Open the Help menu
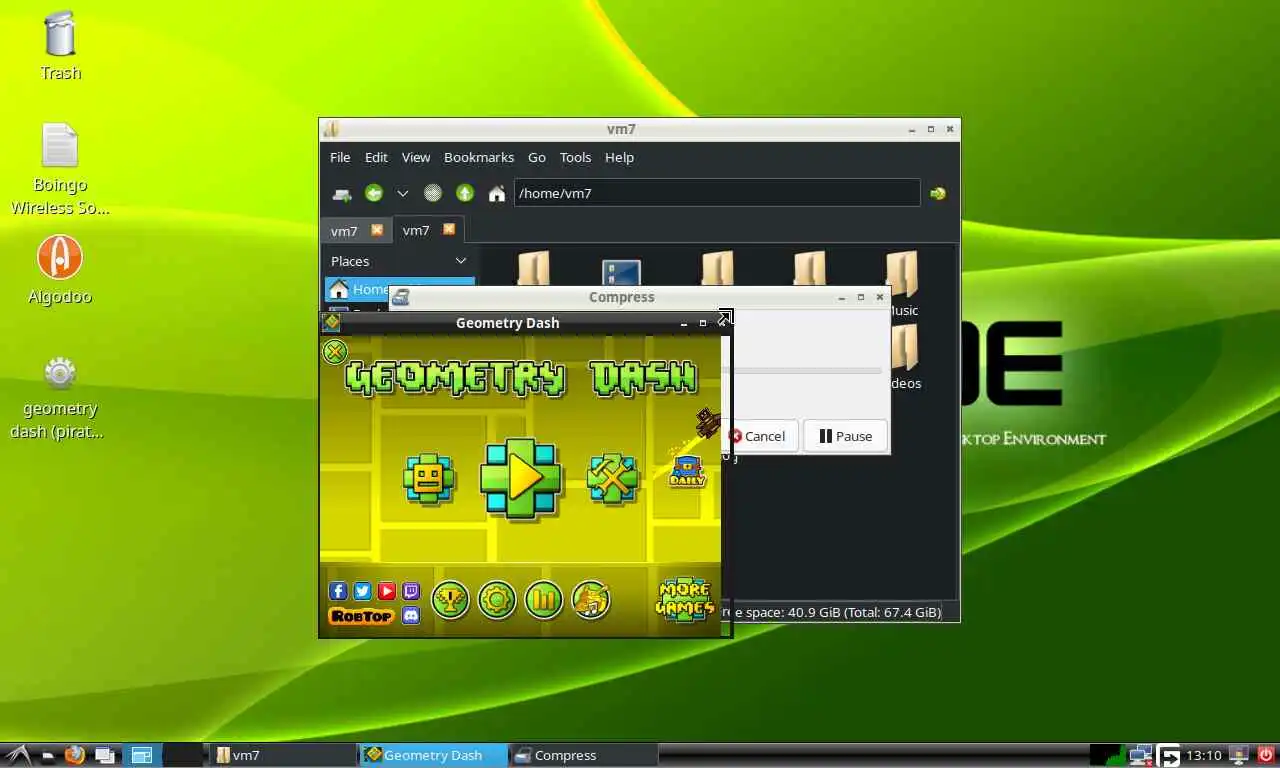 pos(619,157)
